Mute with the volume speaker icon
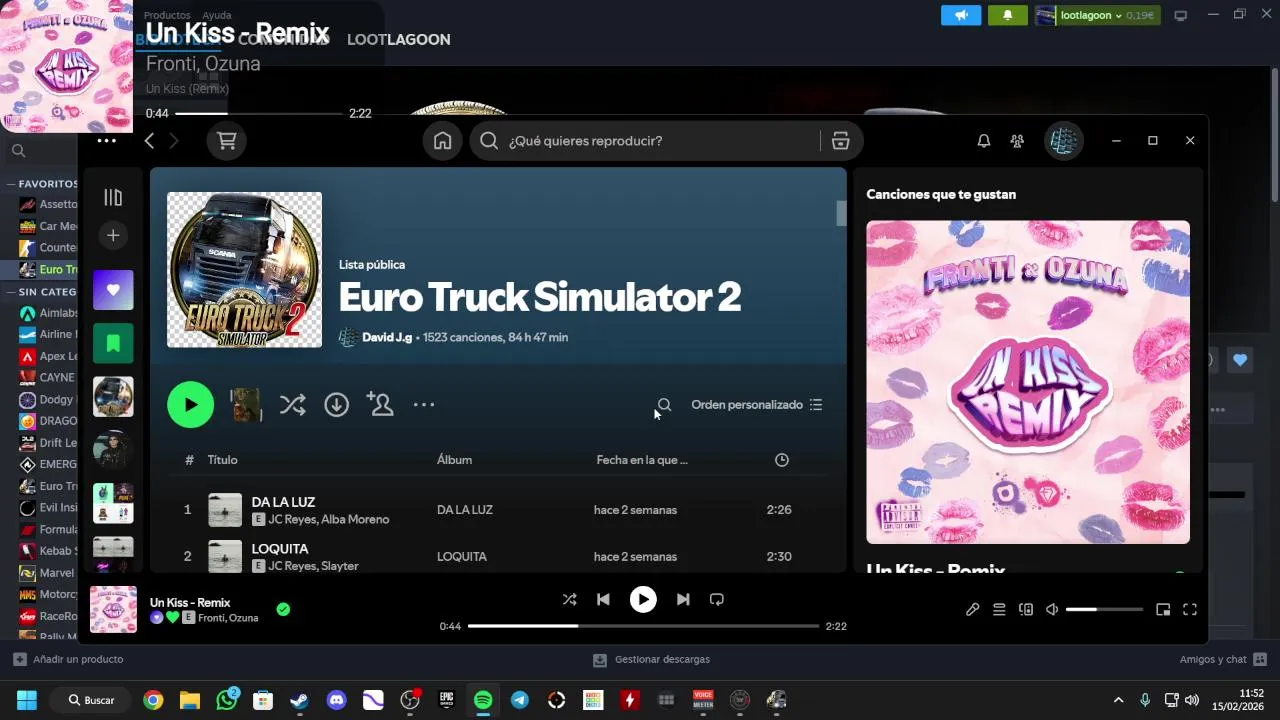The width and height of the screenshot is (1280, 720). [1052, 609]
